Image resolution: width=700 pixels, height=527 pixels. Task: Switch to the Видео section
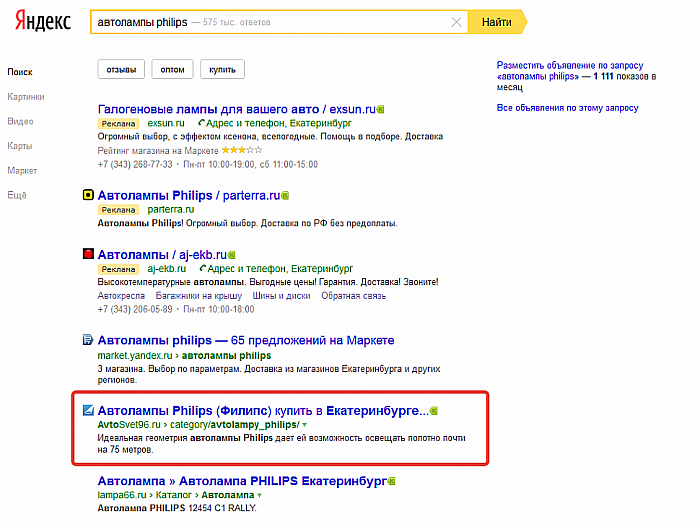(21, 121)
